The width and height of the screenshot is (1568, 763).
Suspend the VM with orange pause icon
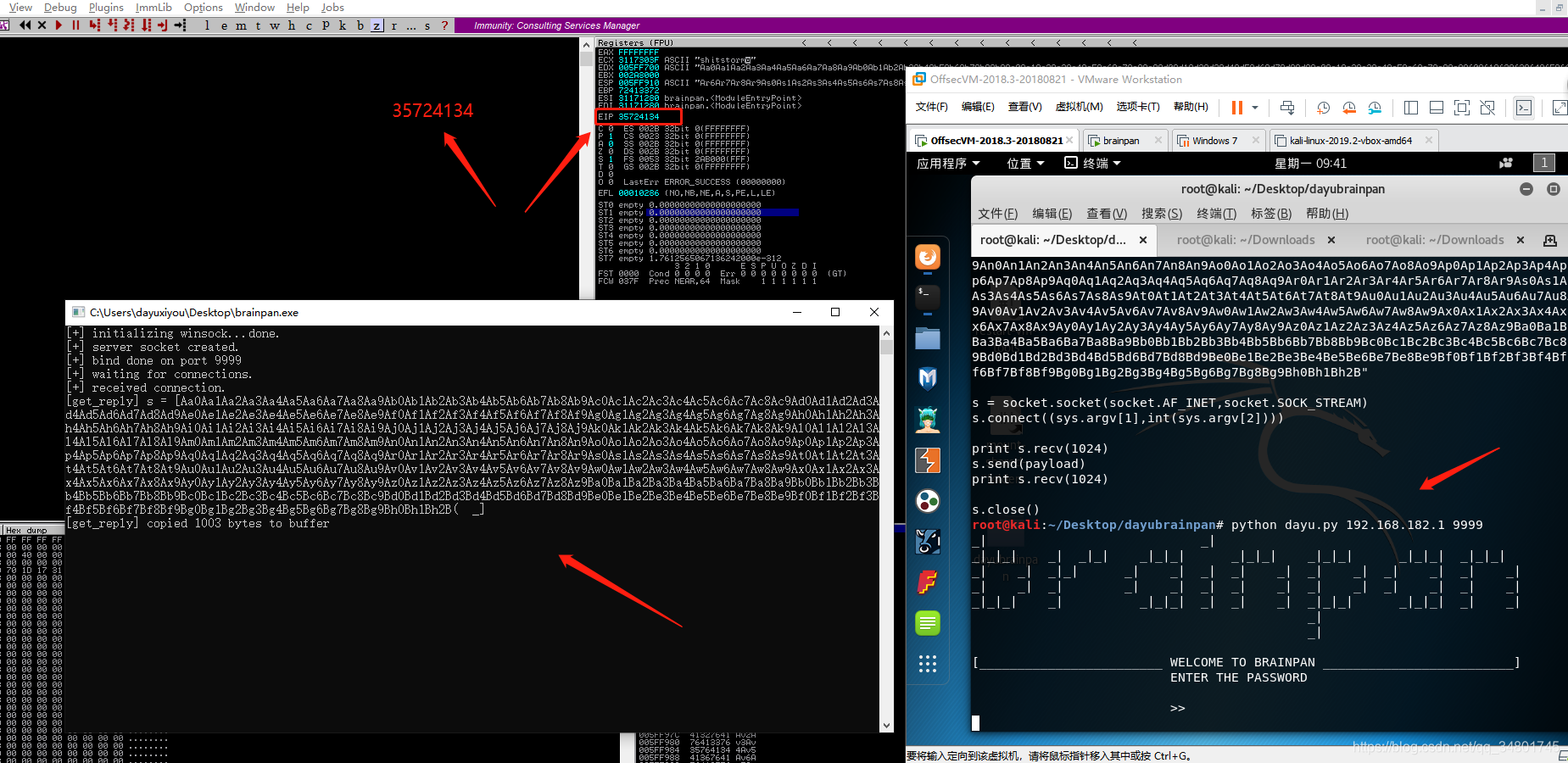point(1237,108)
